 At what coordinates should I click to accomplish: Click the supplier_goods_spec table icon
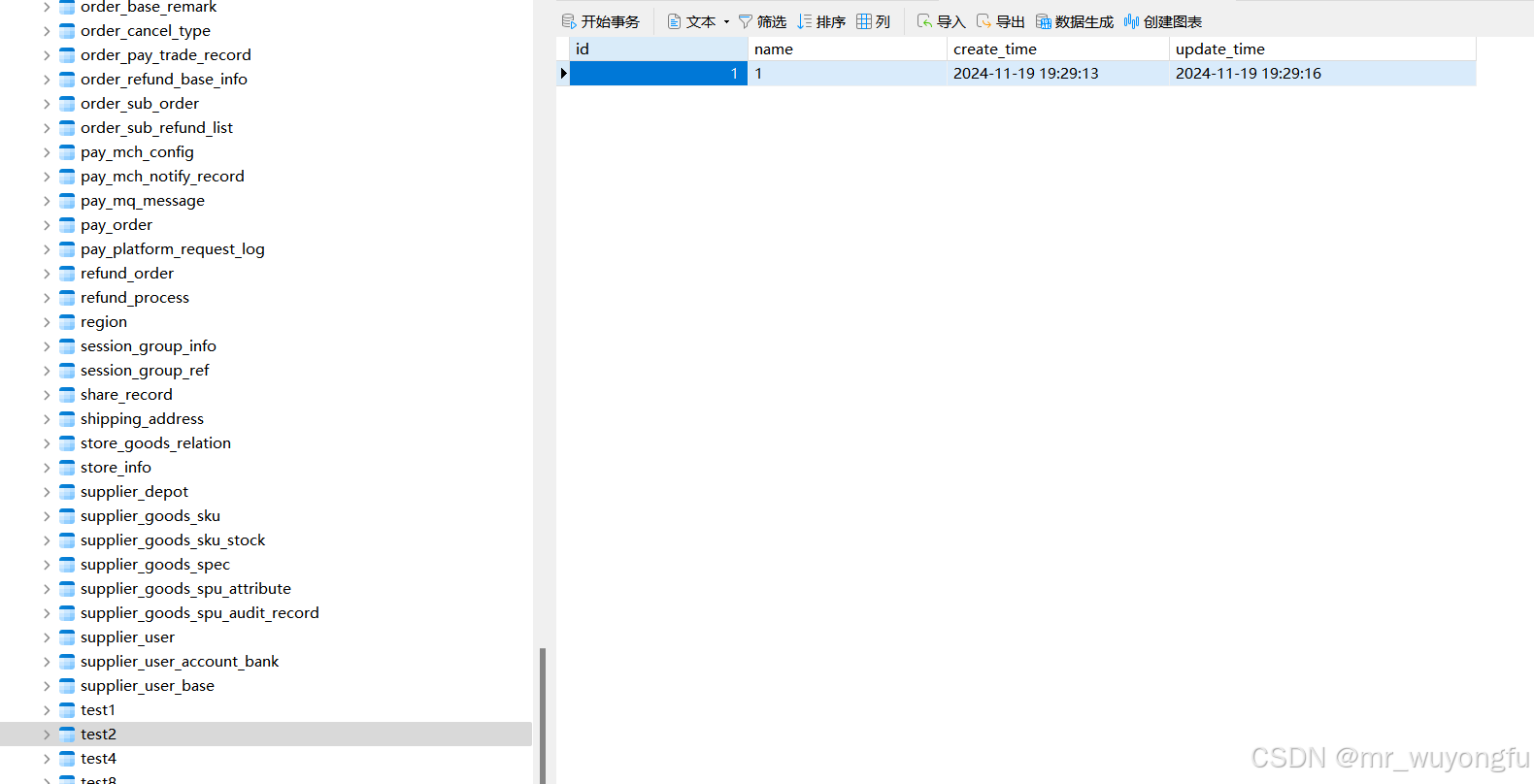(x=67, y=565)
